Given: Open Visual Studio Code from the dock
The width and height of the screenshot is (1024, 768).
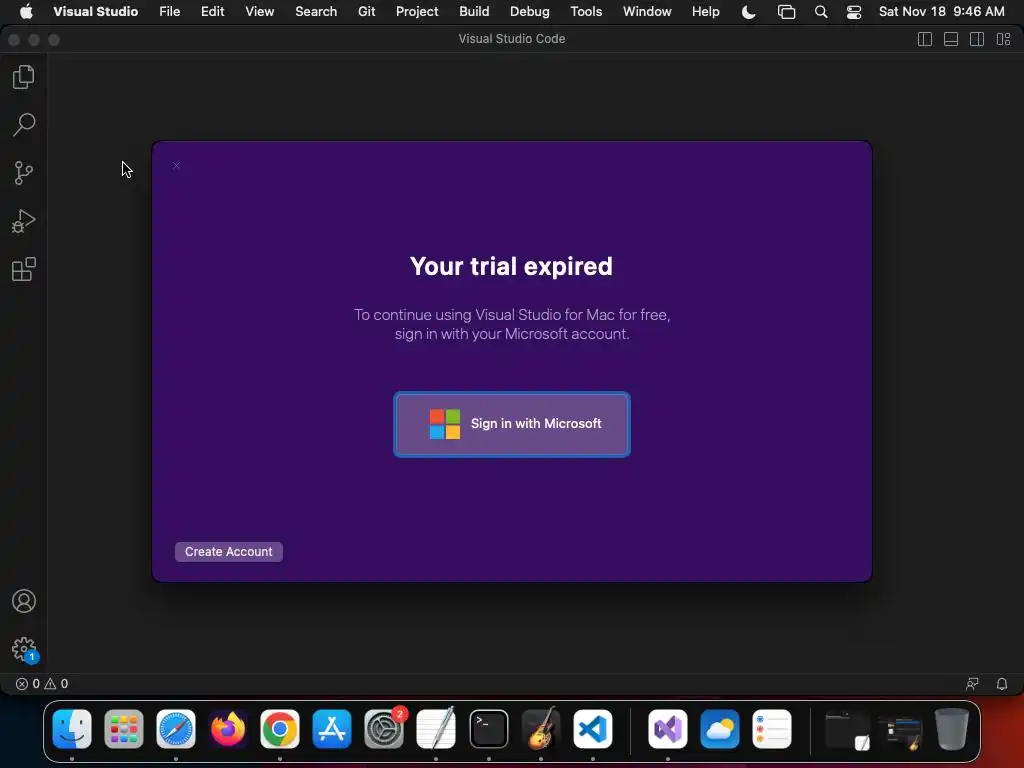Looking at the screenshot, I should point(593,729).
